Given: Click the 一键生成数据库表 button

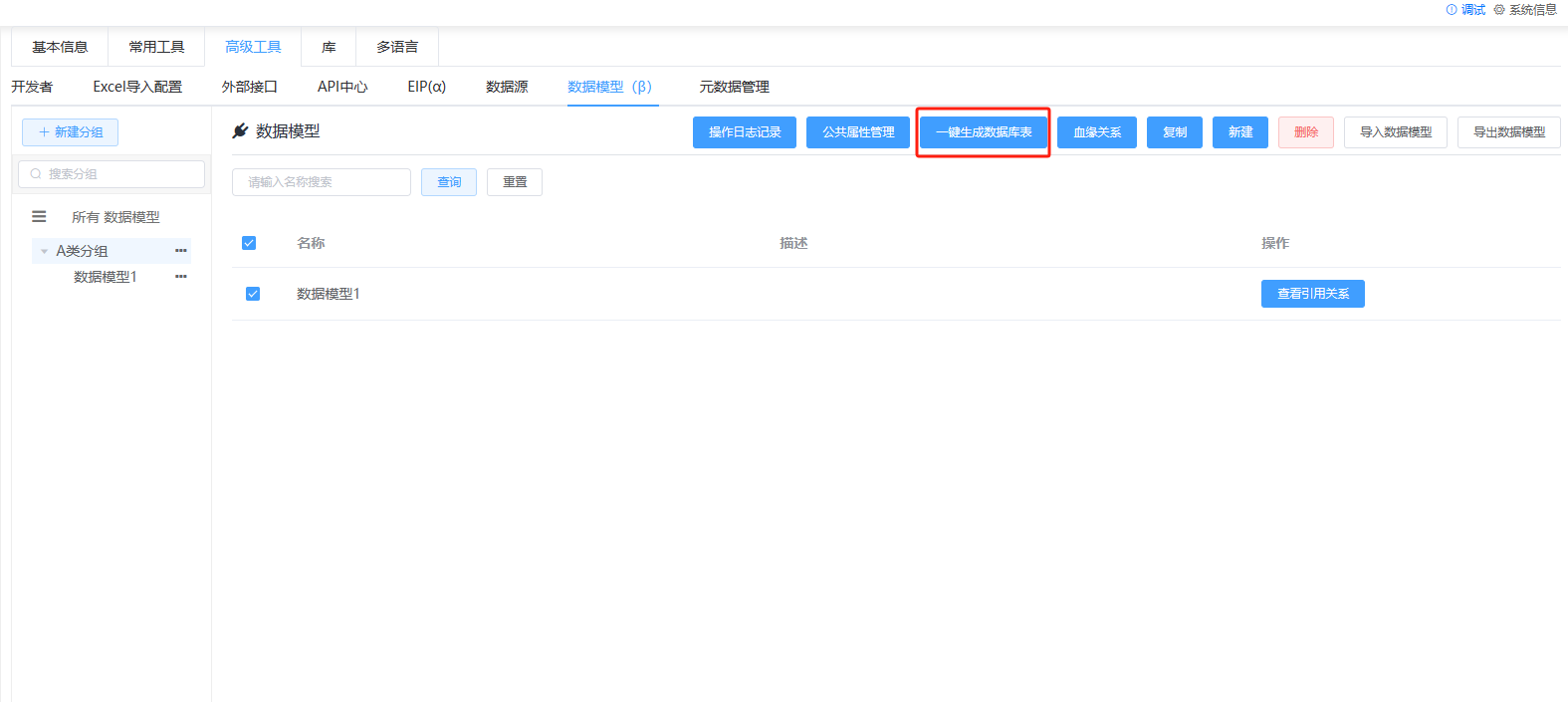Looking at the screenshot, I should pos(983,132).
